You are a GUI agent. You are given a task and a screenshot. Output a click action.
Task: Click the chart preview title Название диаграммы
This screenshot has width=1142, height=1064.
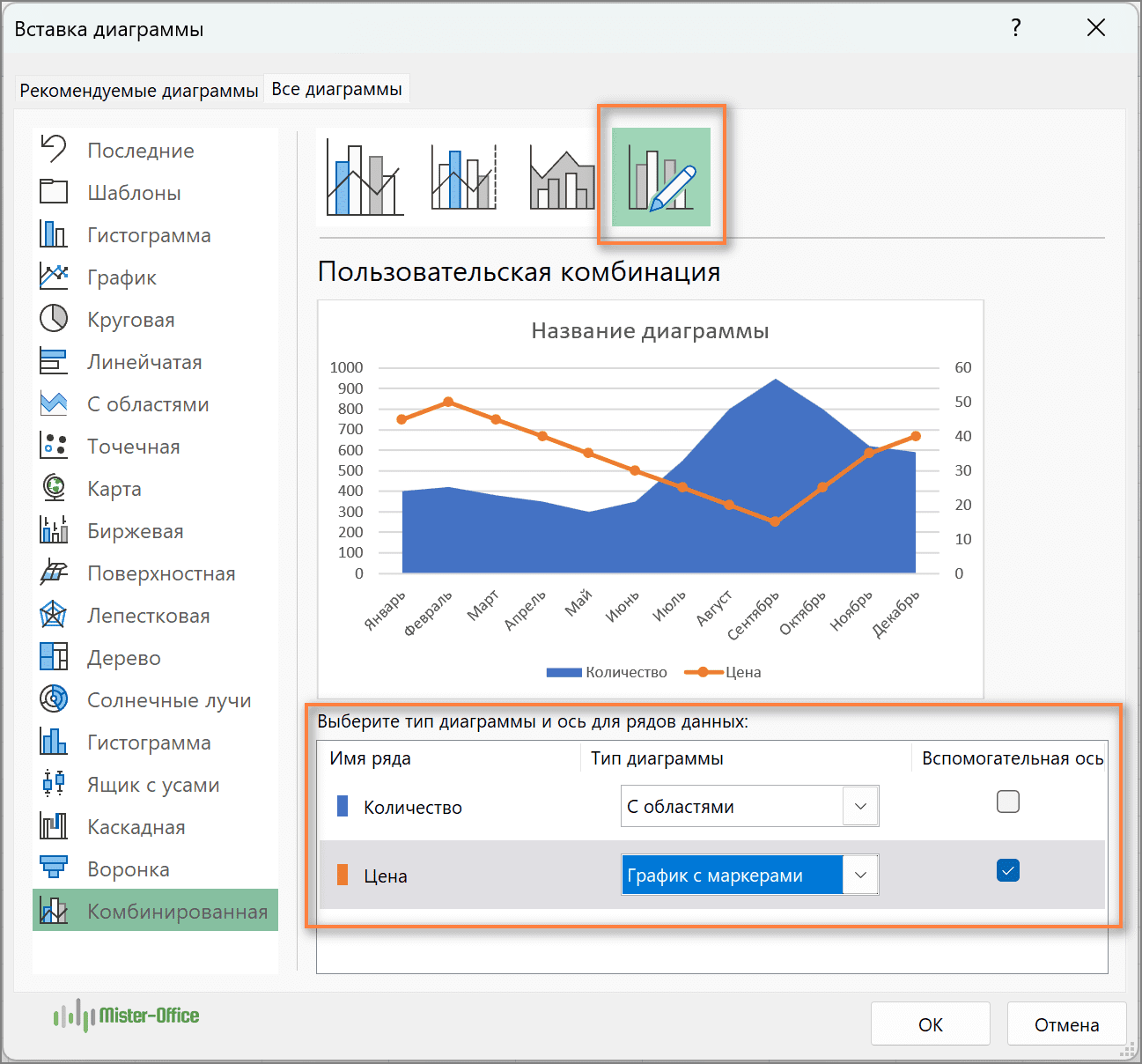click(650, 331)
